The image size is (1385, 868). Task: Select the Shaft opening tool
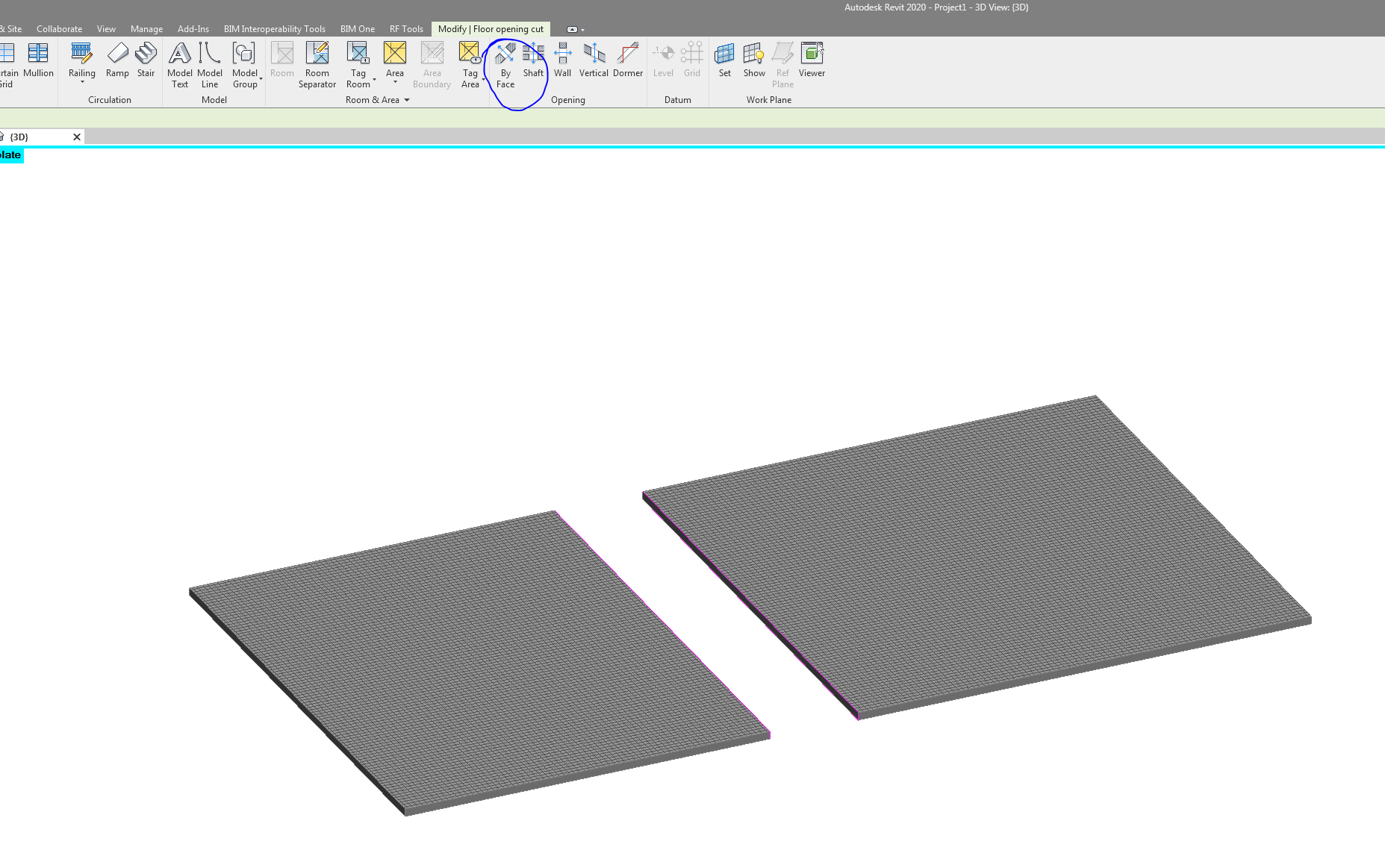533,63
